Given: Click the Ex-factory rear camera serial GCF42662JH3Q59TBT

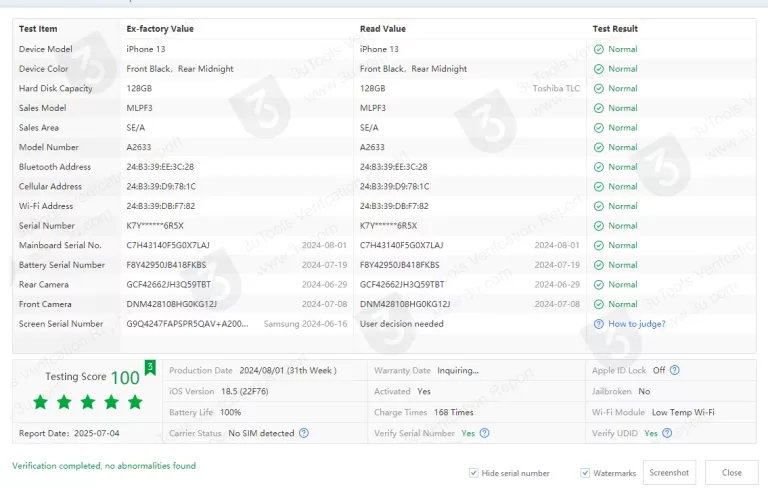Looking at the screenshot, I should (x=168, y=285).
